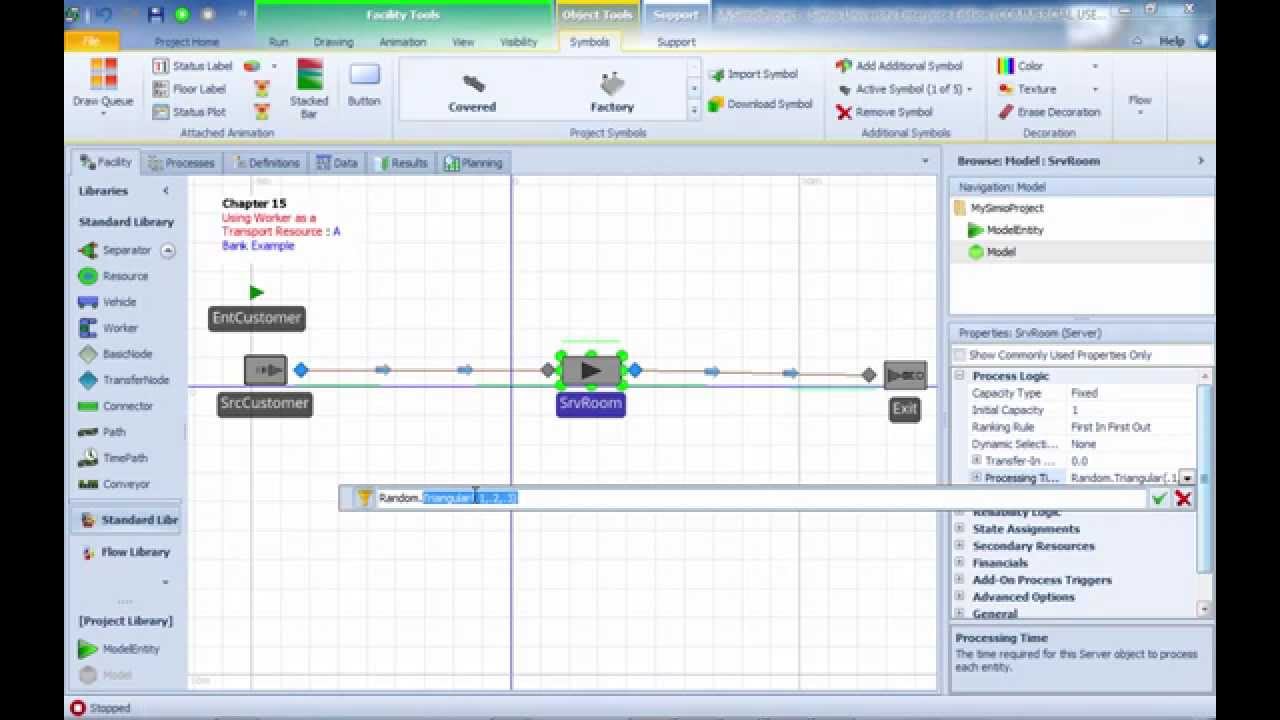
Task: Insert an attached Button
Action: click(x=364, y=85)
